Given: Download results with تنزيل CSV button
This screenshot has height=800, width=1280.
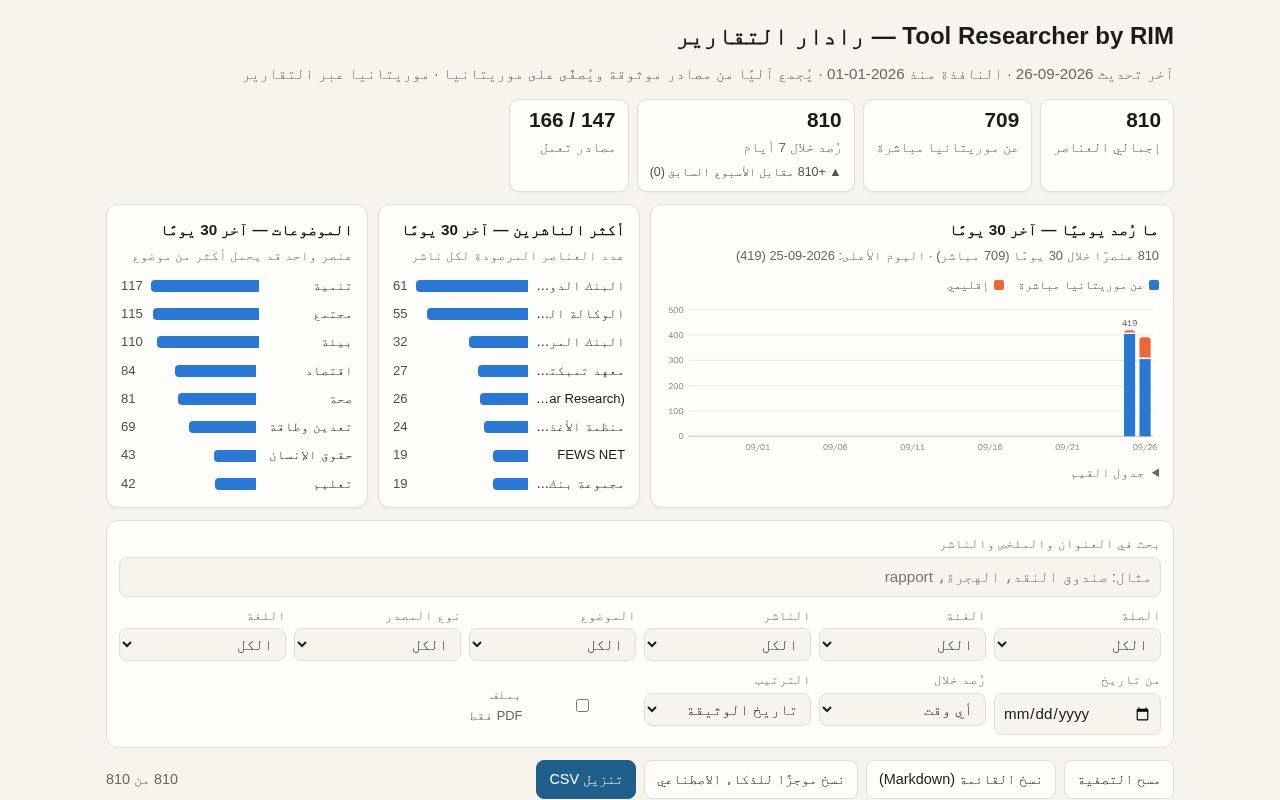Looking at the screenshot, I should (586, 779).
